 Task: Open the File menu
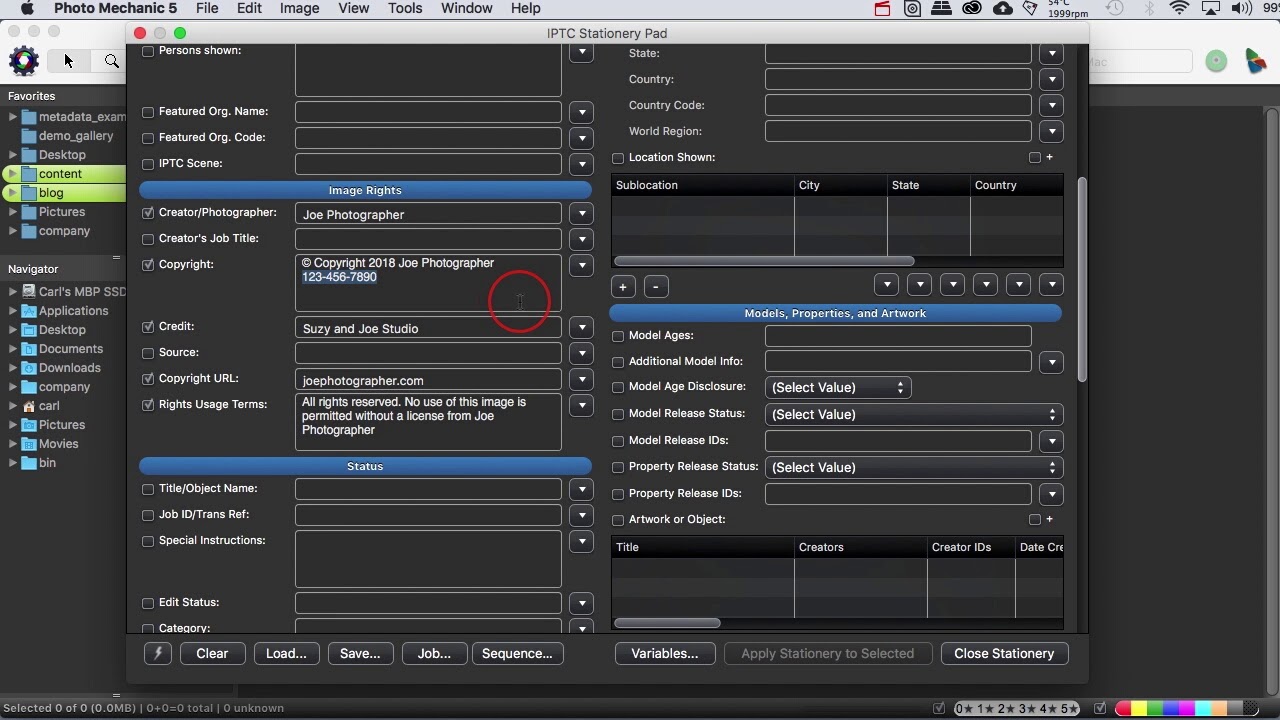[207, 9]
